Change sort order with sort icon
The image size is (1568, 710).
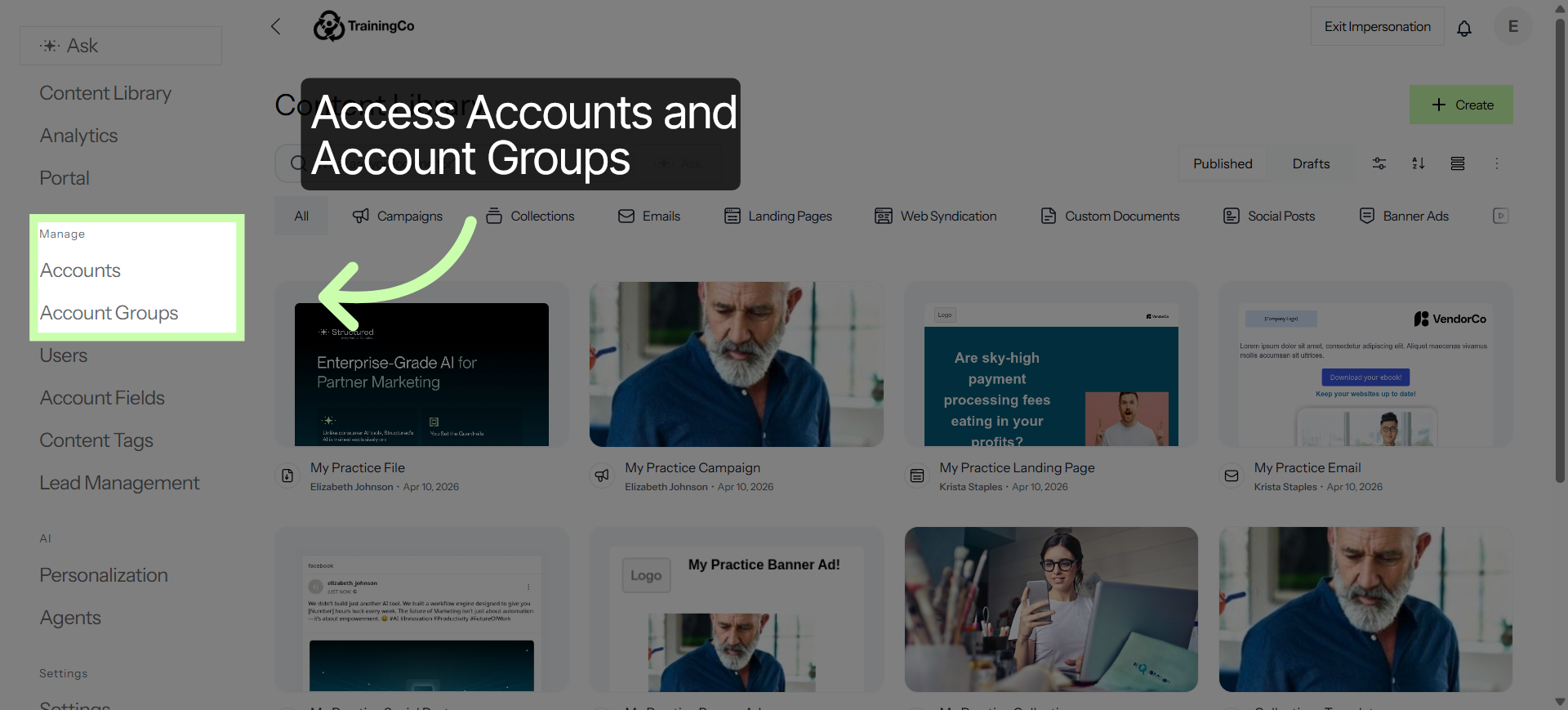(x=1419, y=163)
